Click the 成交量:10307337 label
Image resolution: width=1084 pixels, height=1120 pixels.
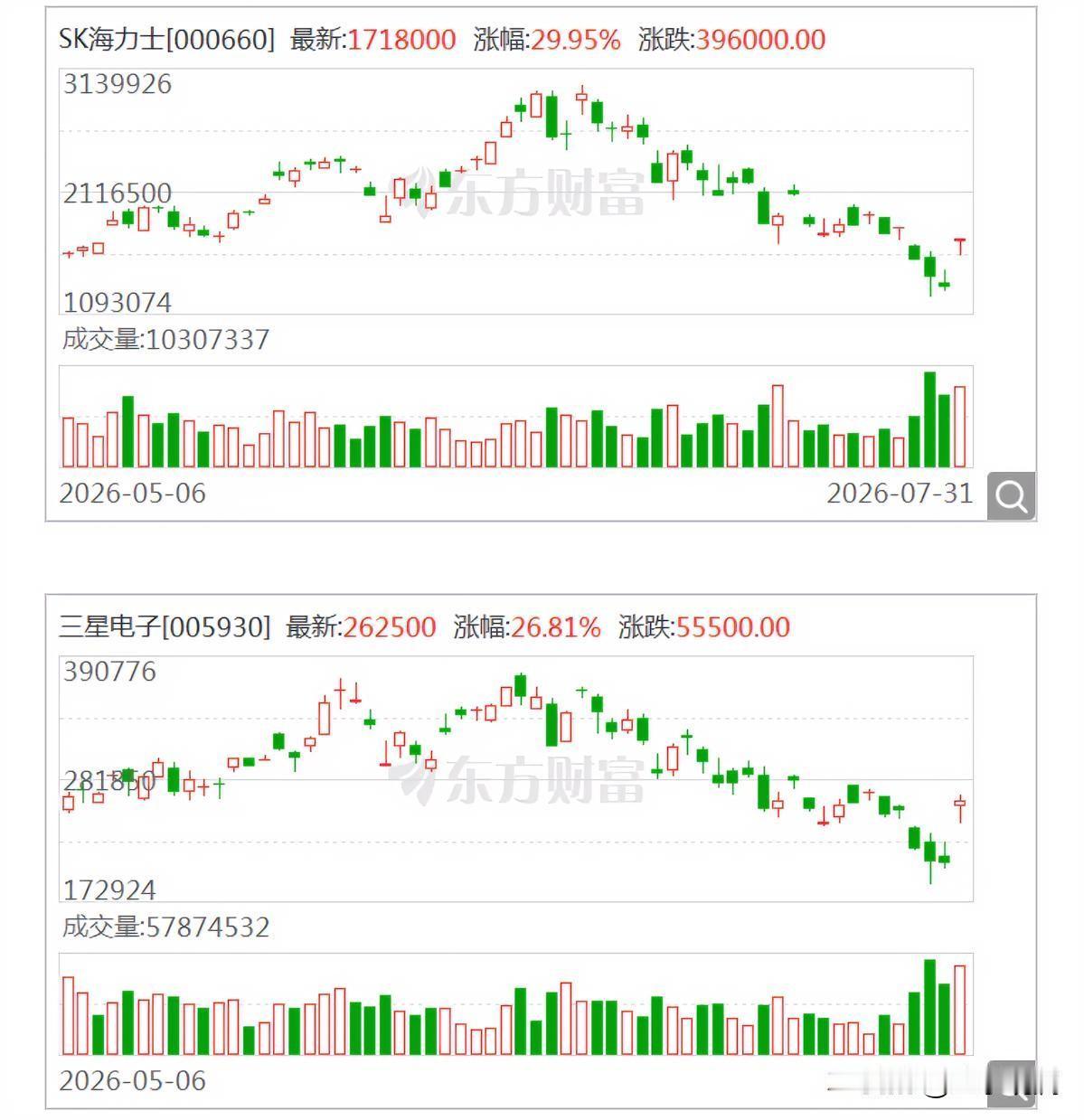point(165,340)
